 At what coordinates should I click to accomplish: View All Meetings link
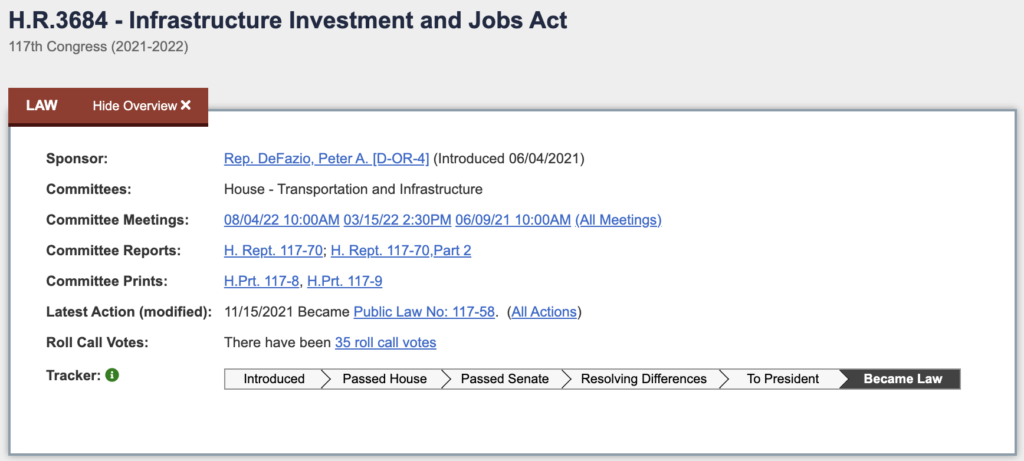[618, 220]
